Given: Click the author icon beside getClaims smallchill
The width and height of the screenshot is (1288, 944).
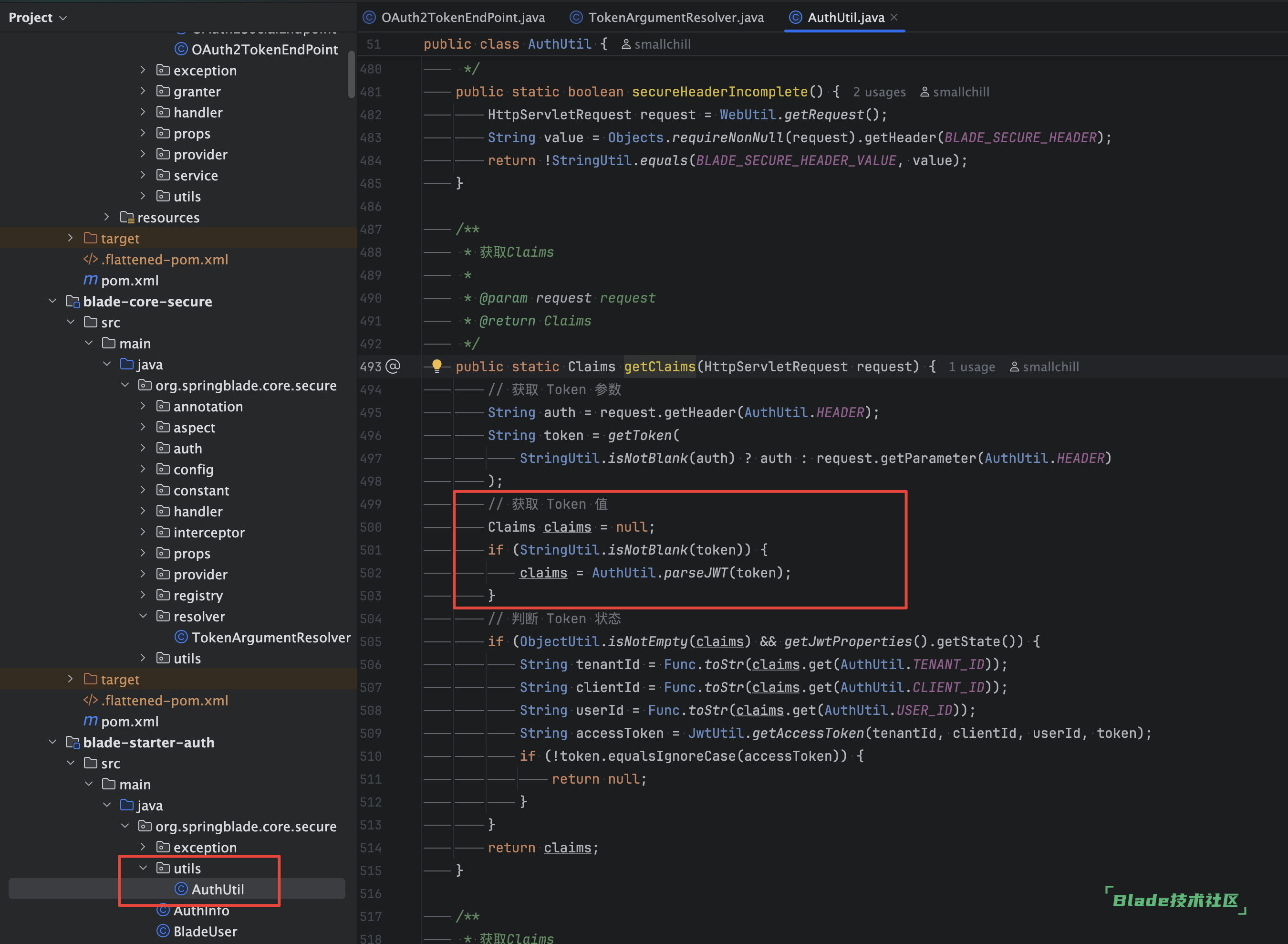Looking at the screenshot, I should pyautogui.click(x=1014, y=367).
